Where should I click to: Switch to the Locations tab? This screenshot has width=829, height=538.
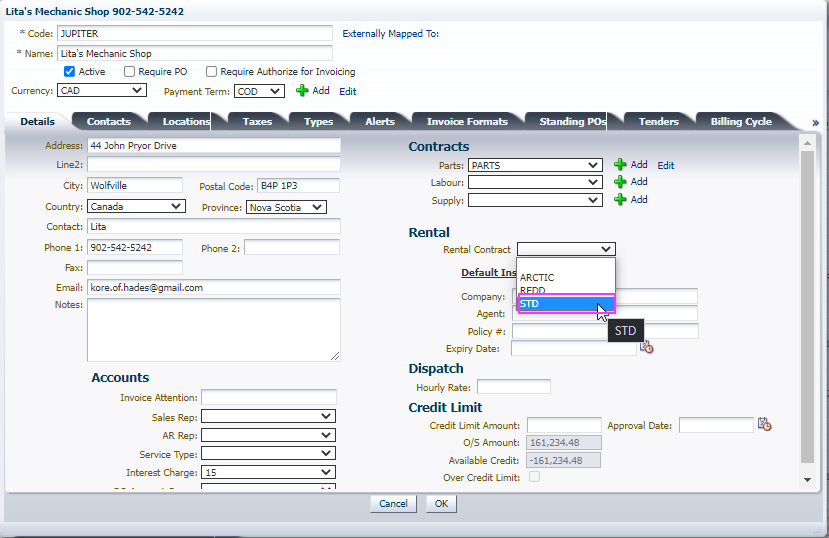186,122
